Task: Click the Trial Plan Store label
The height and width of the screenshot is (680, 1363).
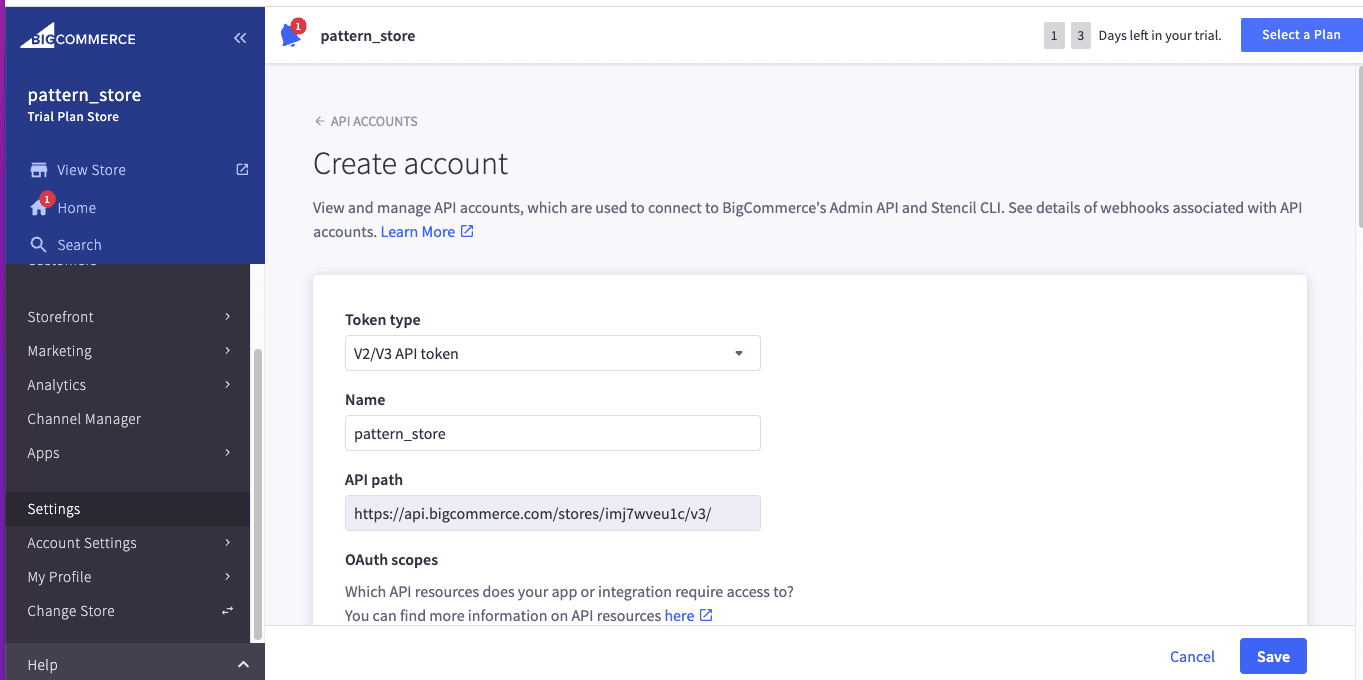Action: [73, 117]
